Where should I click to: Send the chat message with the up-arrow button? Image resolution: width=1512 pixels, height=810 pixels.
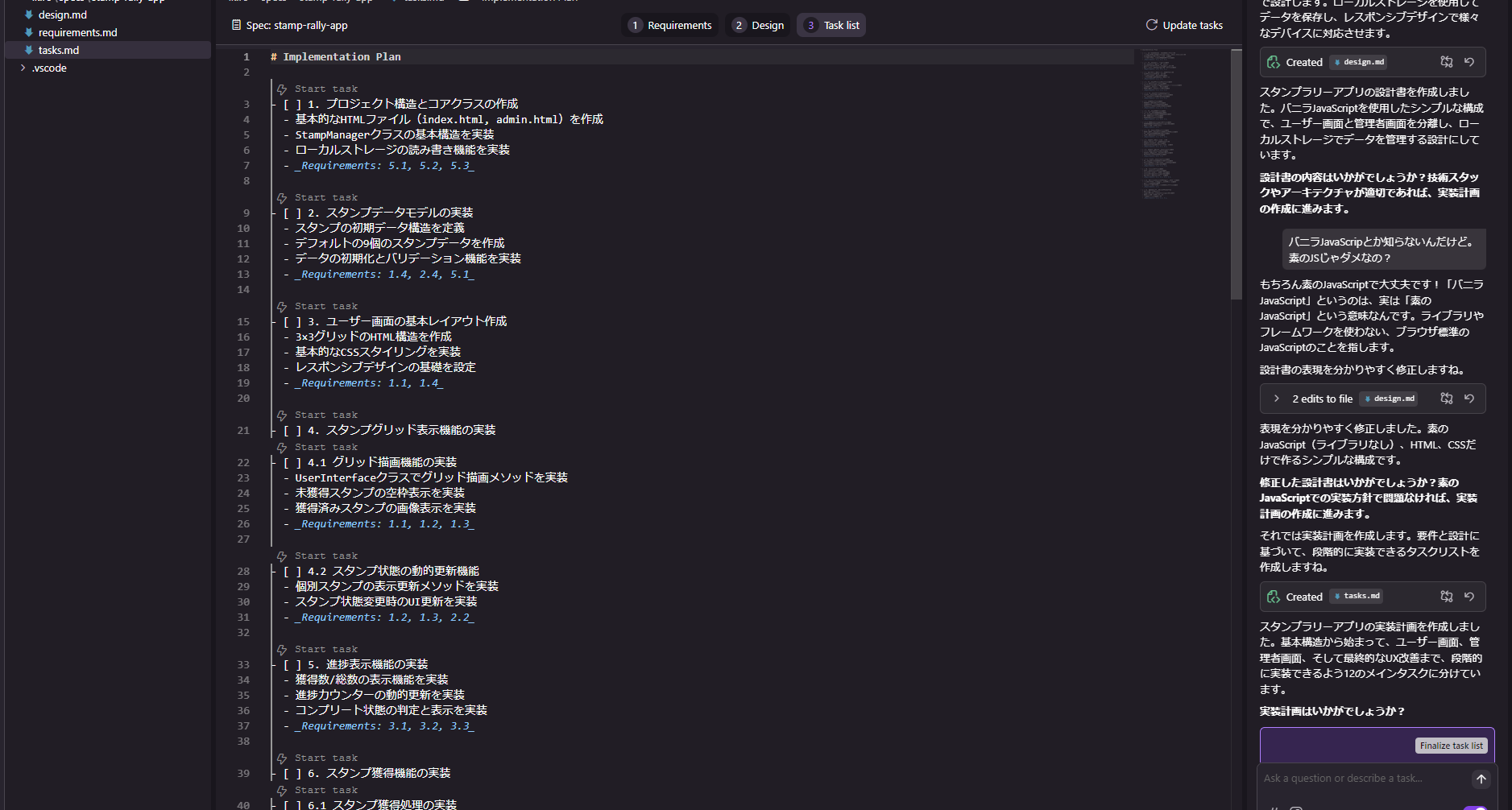point(1481,779)
